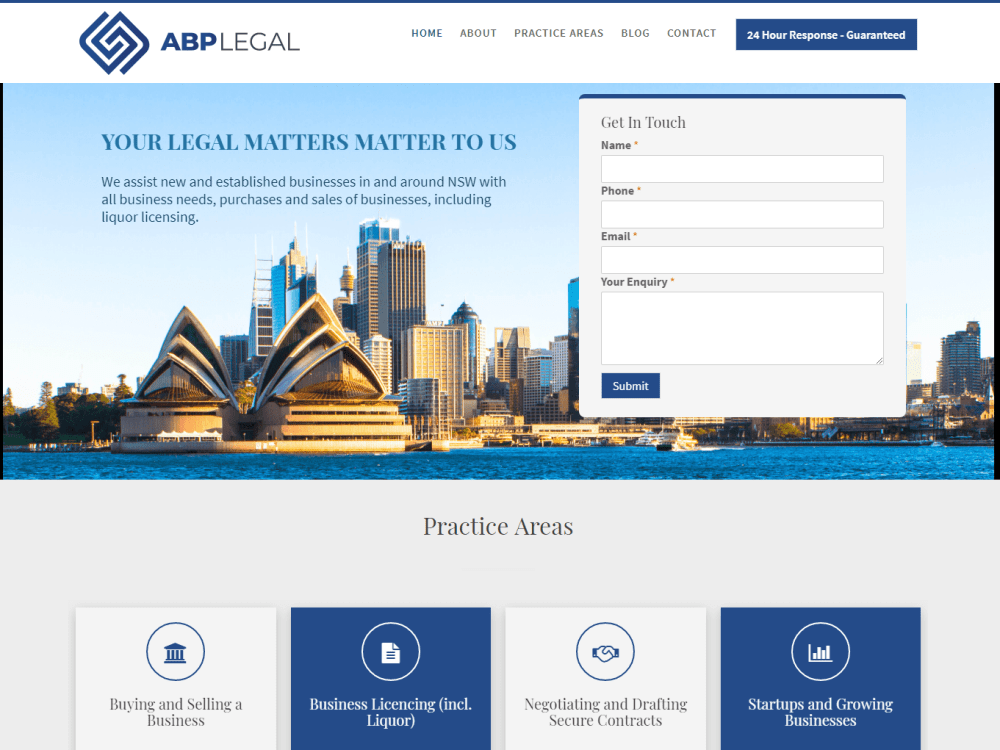1000x750 pixels.
Task: Open the CONTACT menu item
Action: (x=691, y=33)
